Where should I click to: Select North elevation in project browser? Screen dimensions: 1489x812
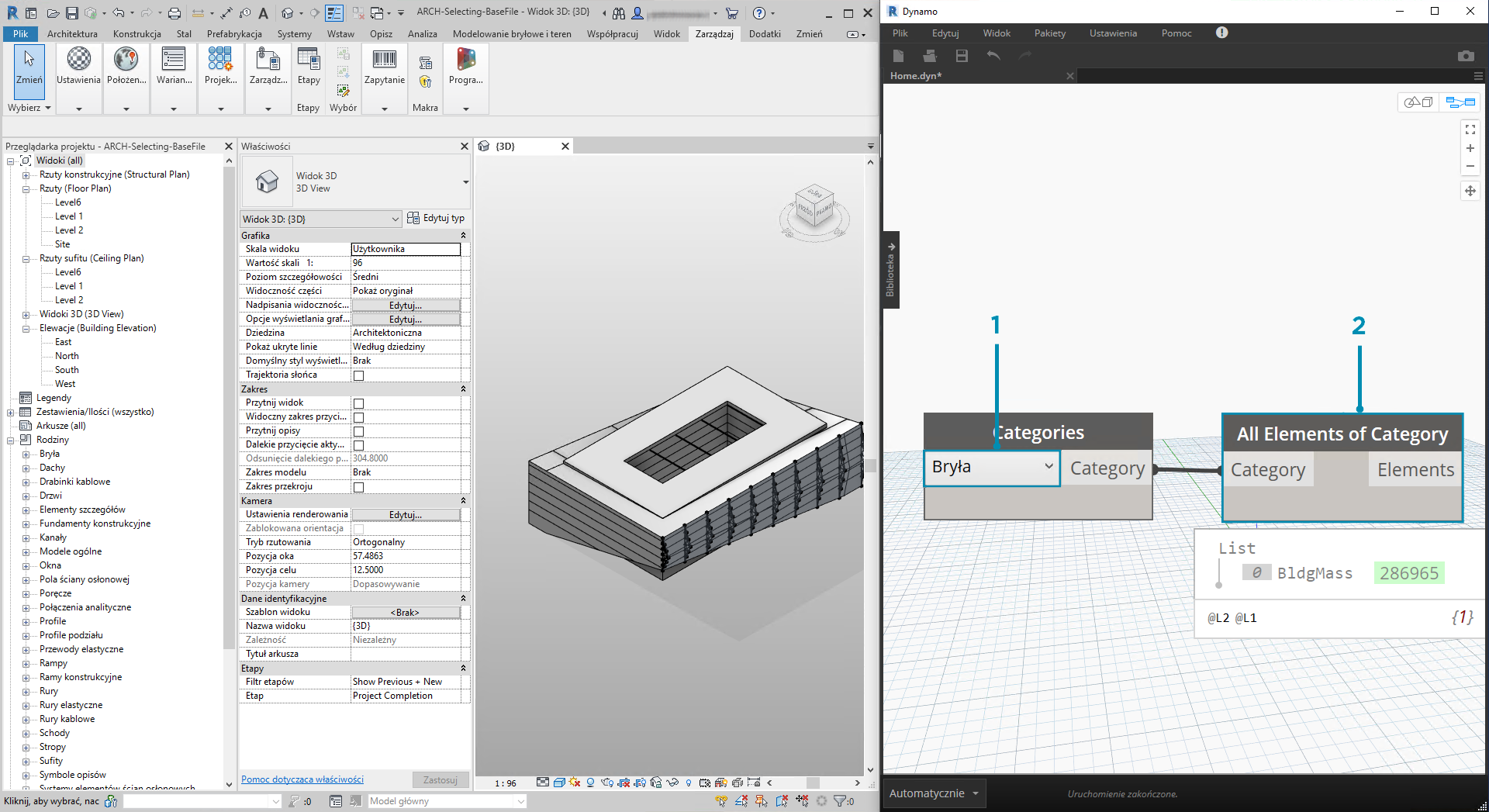tap(67, 356)
